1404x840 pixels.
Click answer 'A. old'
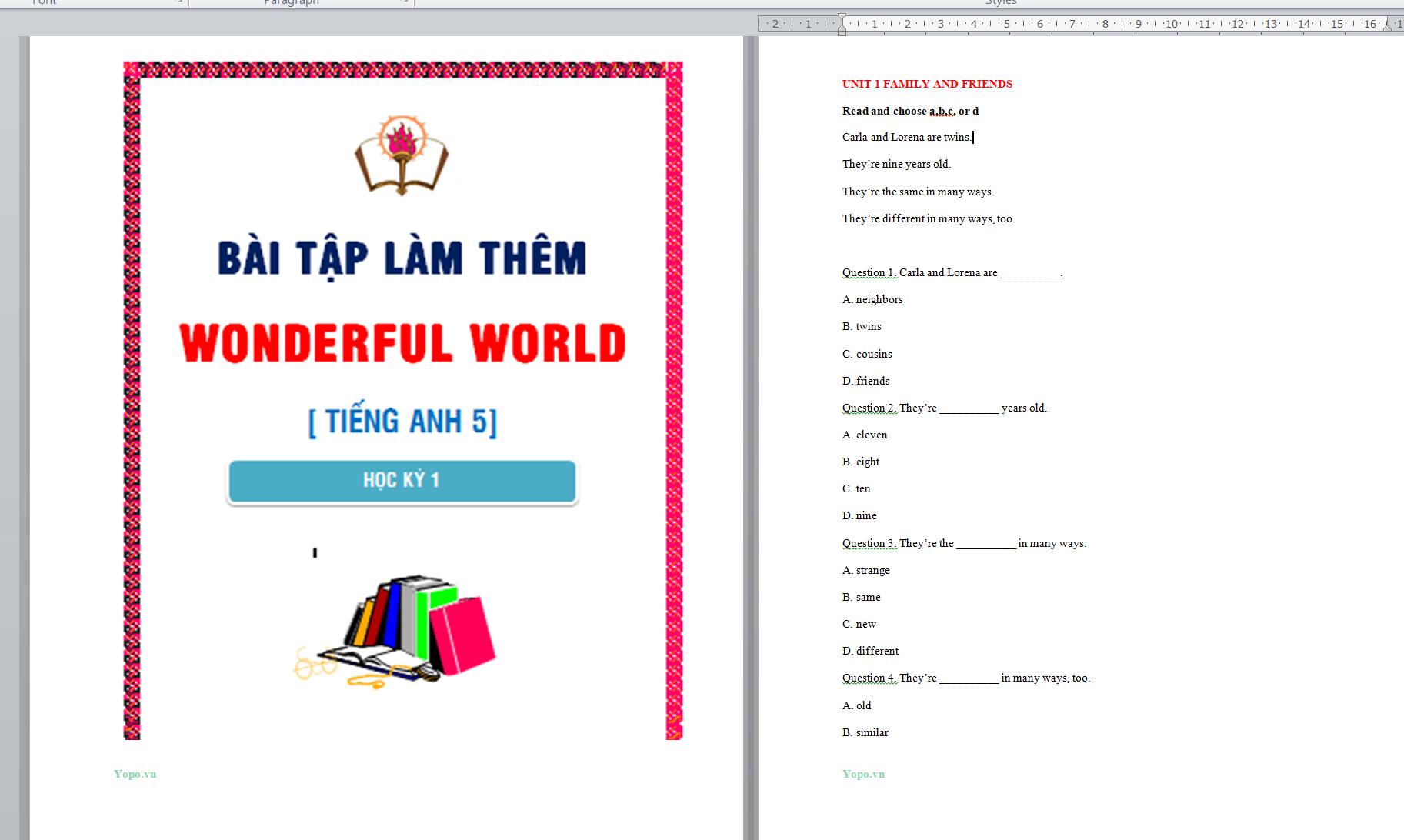tap(856, 705)
